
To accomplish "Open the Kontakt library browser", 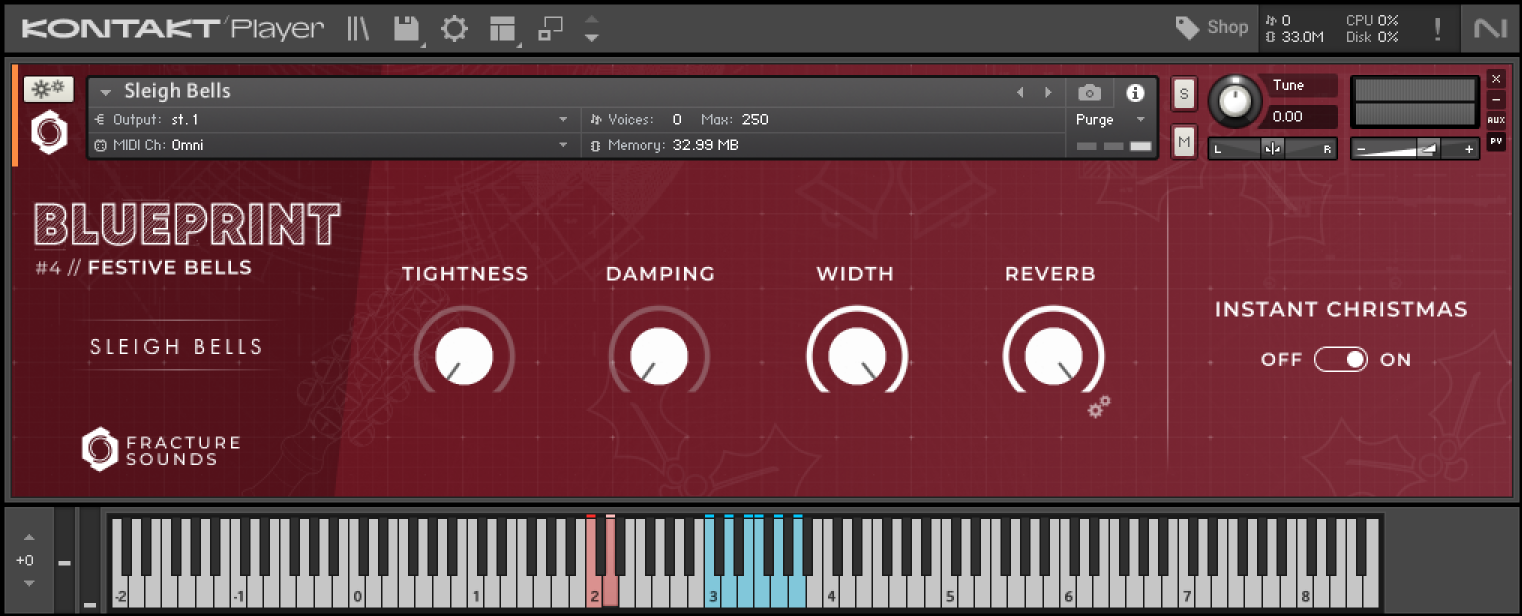I will coord(357,28).
